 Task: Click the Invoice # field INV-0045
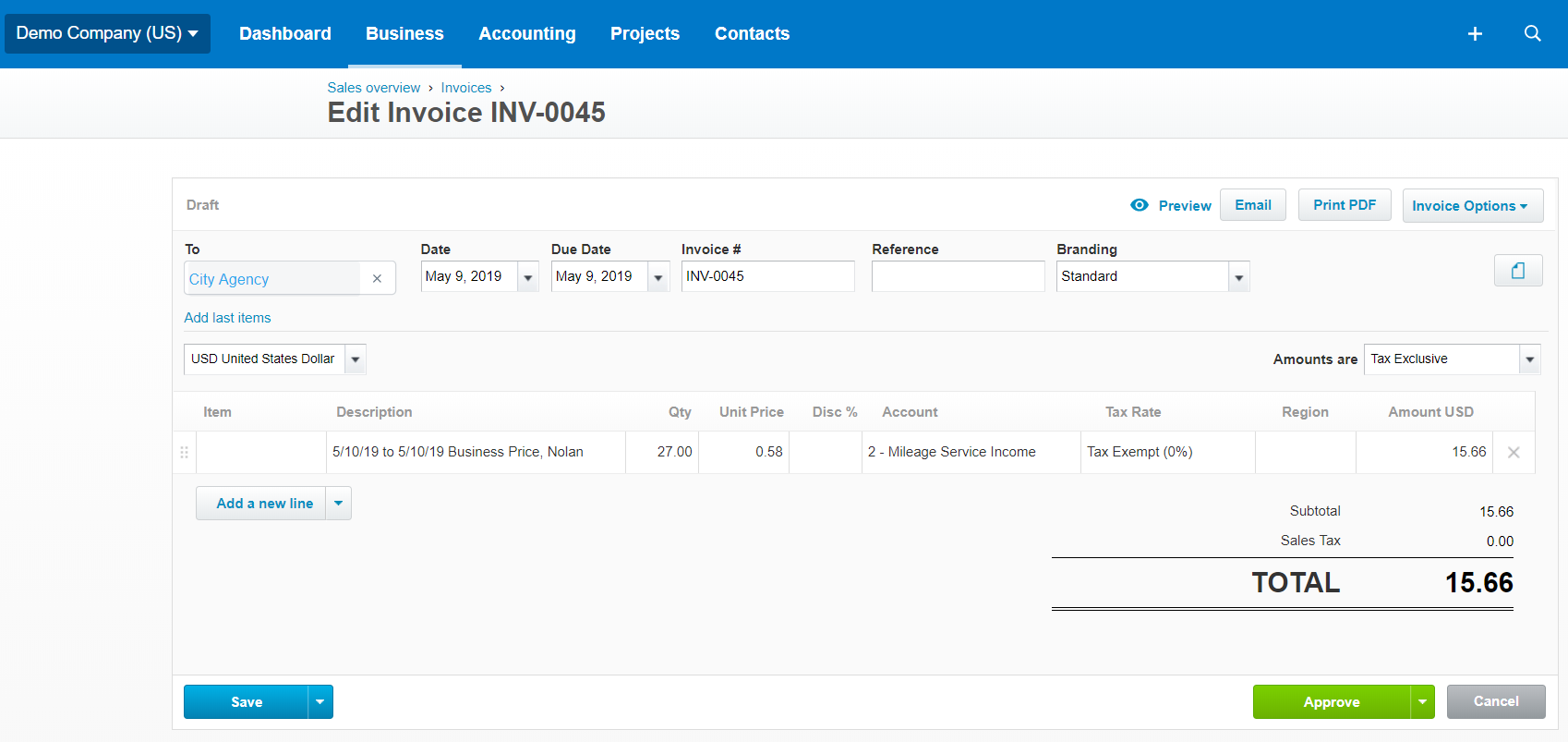tap(768, 276)
